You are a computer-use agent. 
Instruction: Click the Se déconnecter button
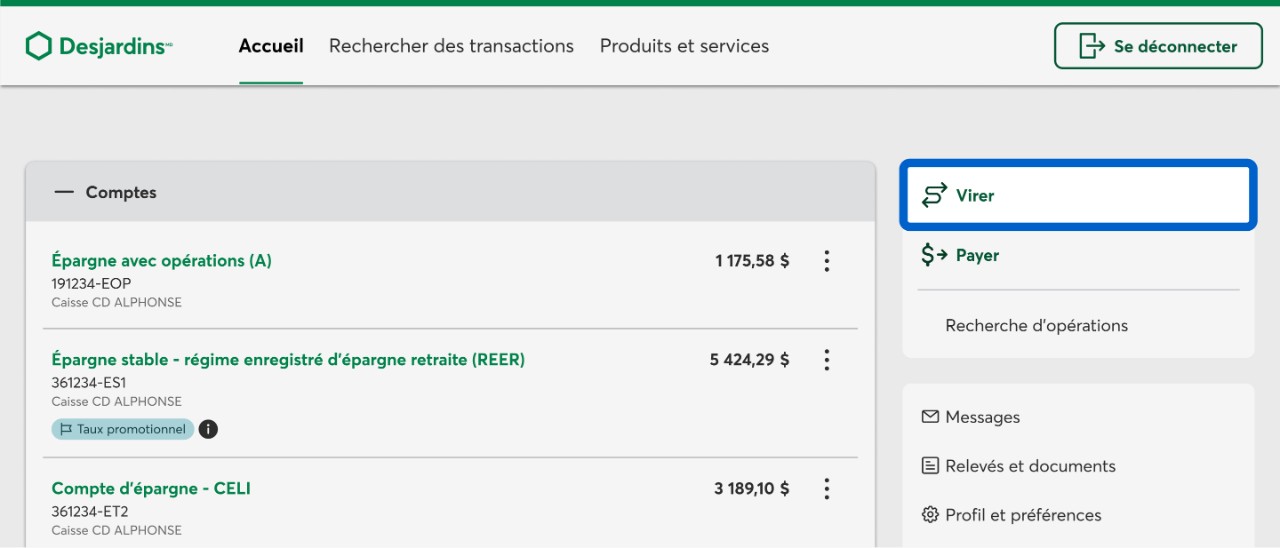click(1158, 46)
